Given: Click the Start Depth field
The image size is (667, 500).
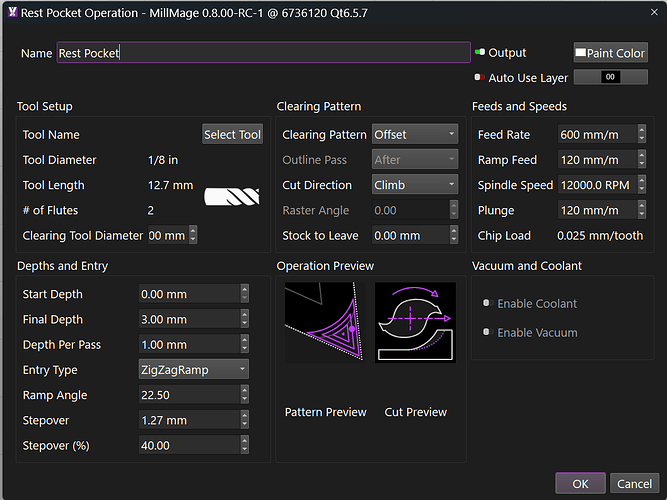Looking at the screenshot, I should (189, 294).
